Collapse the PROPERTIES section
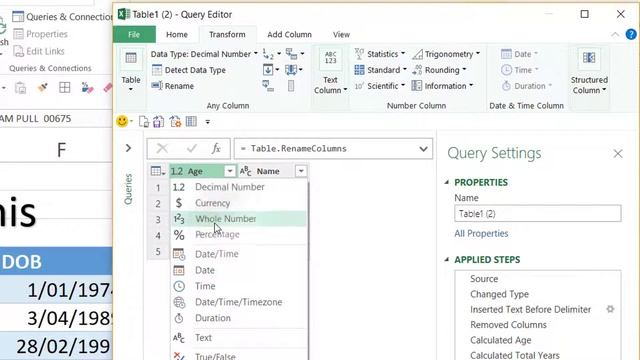The height and width of the screenshot is (360, 640). pyautogui.click(x=447, y=182)
